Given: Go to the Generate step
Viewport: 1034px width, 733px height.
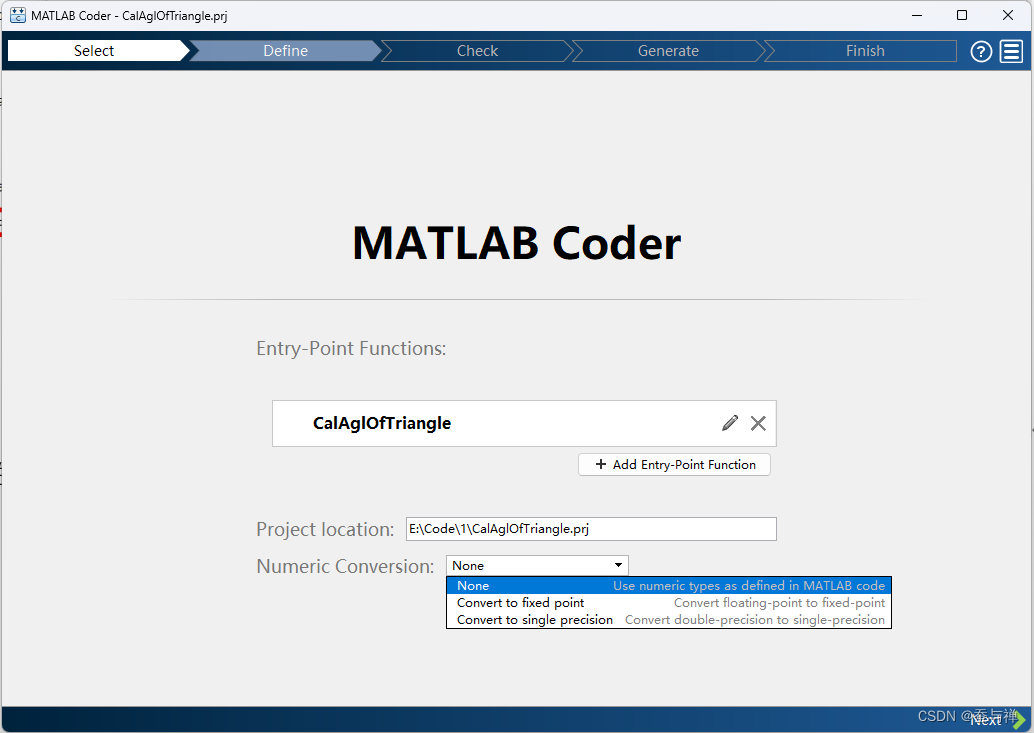Looking at the screenshot, I should click(x=668, y=51).
